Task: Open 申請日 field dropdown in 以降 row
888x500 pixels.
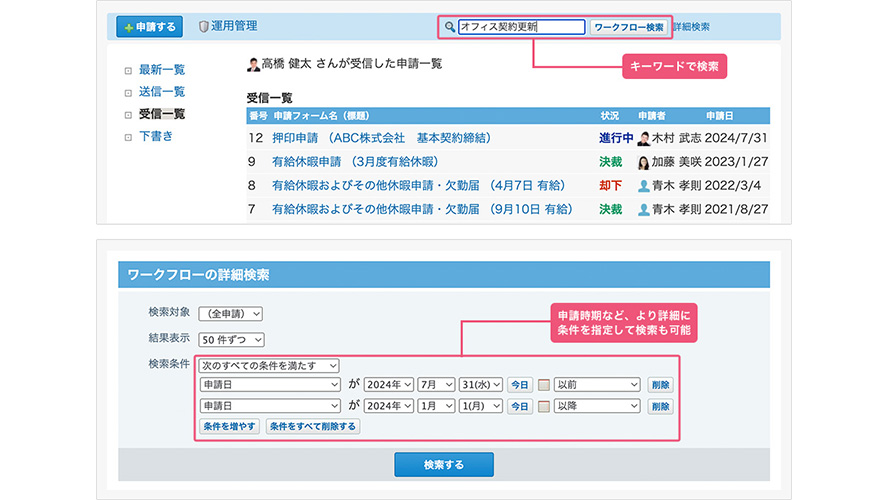Action: pyautogui.click(x=270, y=406)
